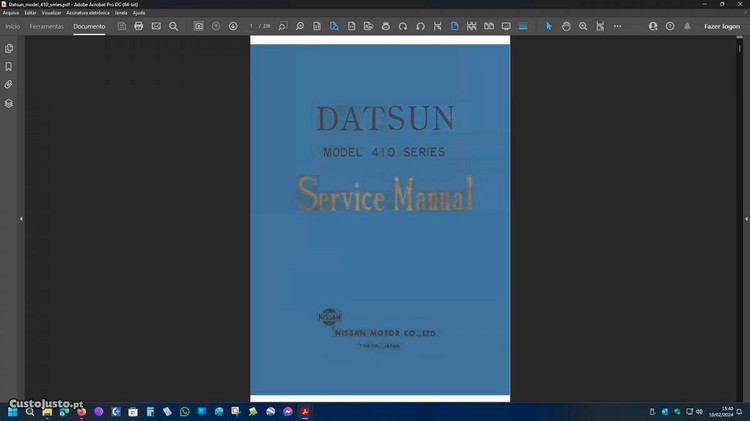Image resolution: width=750 pixels, height=421 pixels.
Task: Expand the left navigation pane arrow
Action: click(21, 218)
